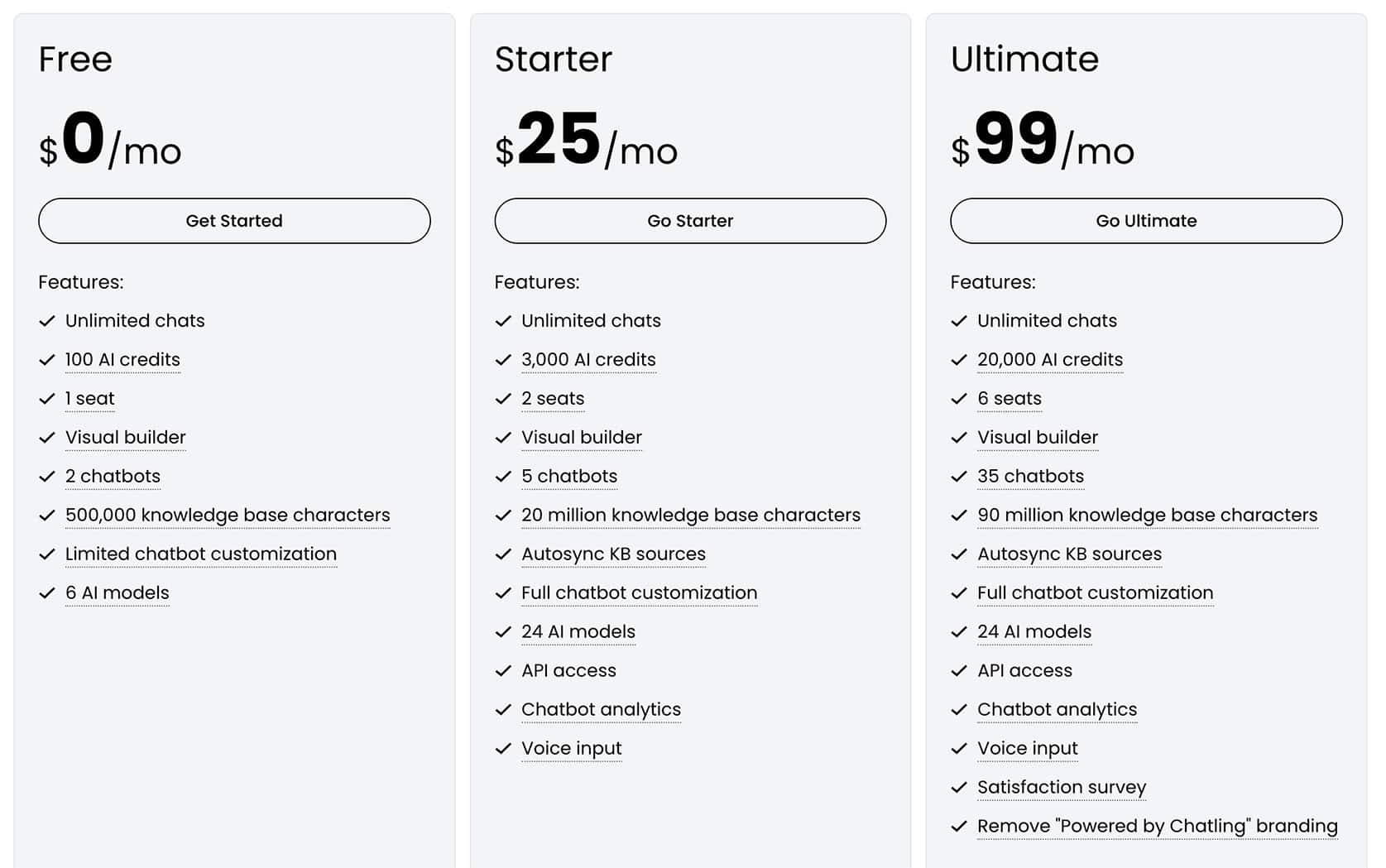
Task: Click the checkmark beside 3,000 AI credits
Action: (x=503, y=360)
